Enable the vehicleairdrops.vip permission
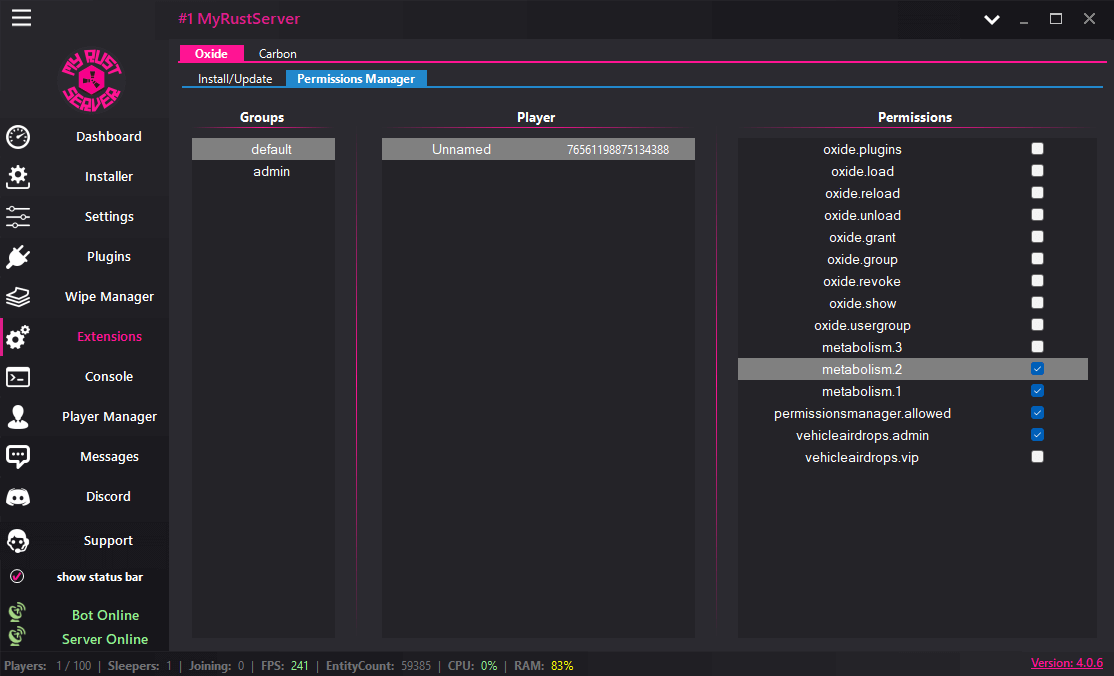The height and width of the screenshot is (676, 1114). click(1037, 455)
